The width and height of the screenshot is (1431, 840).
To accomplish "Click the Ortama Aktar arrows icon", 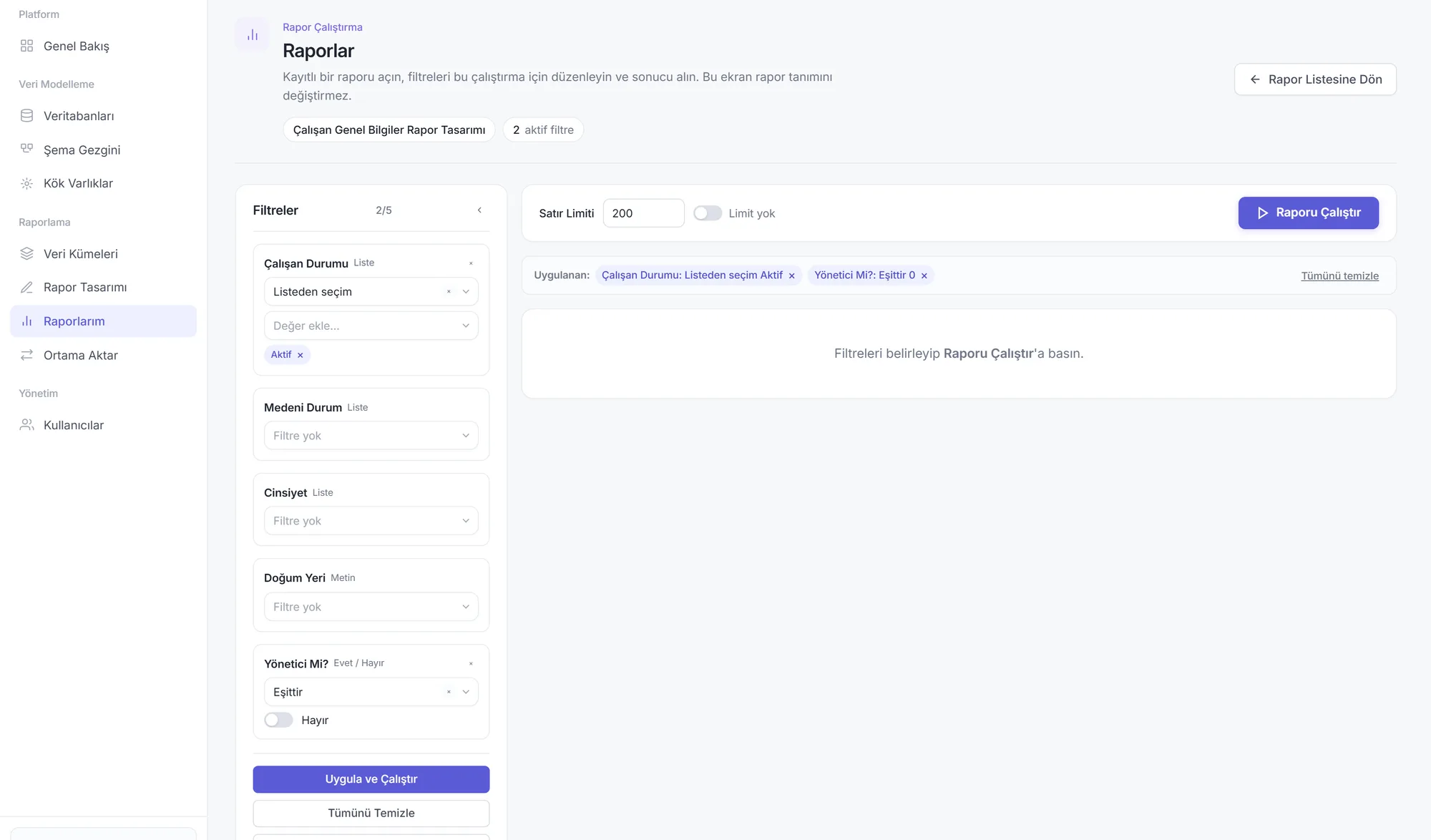I will 26,355.
